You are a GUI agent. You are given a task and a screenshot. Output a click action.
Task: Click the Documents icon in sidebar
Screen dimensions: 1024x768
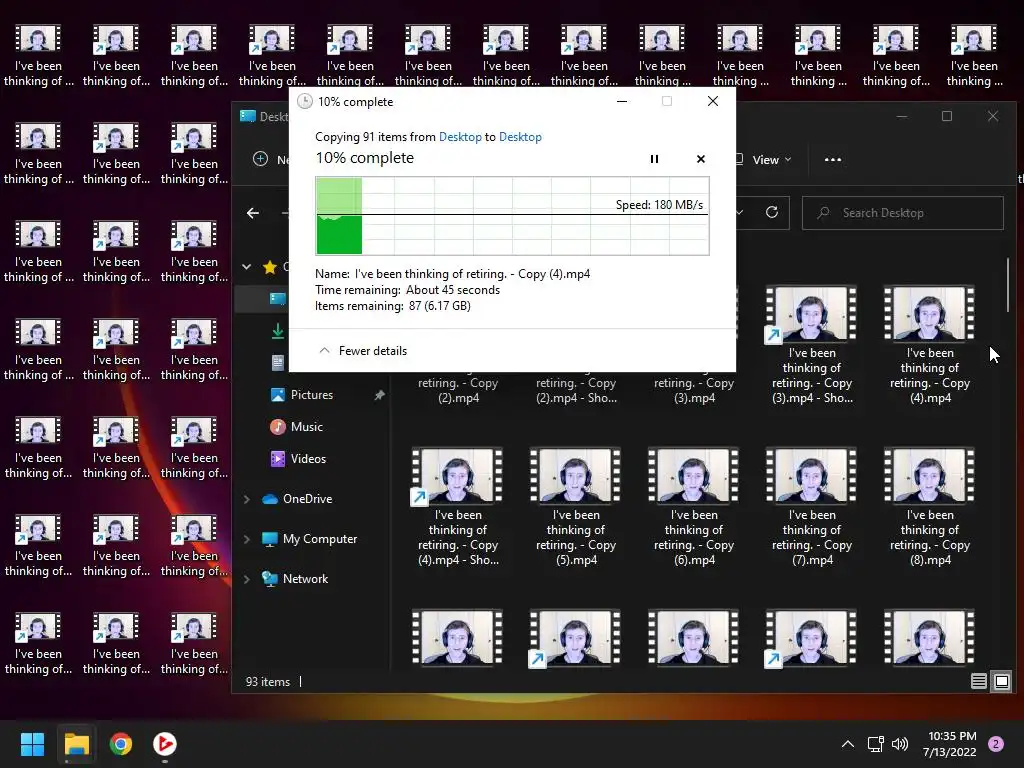(x=278, y=362)
